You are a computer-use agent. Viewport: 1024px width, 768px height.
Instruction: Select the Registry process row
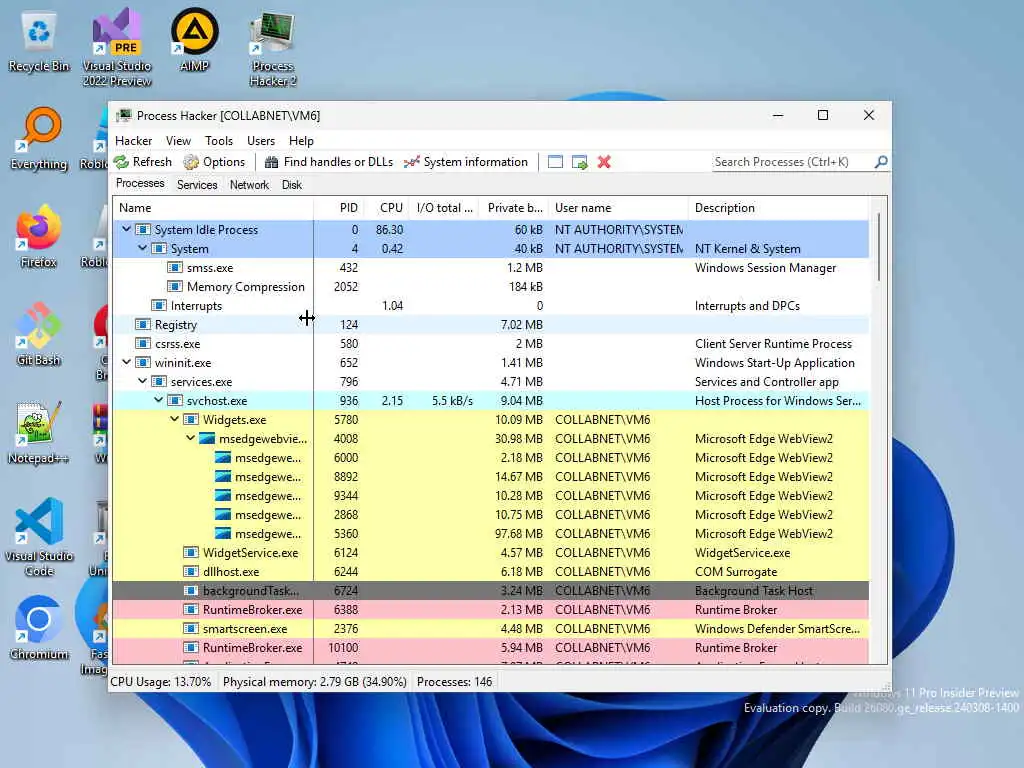pos(490,325)
